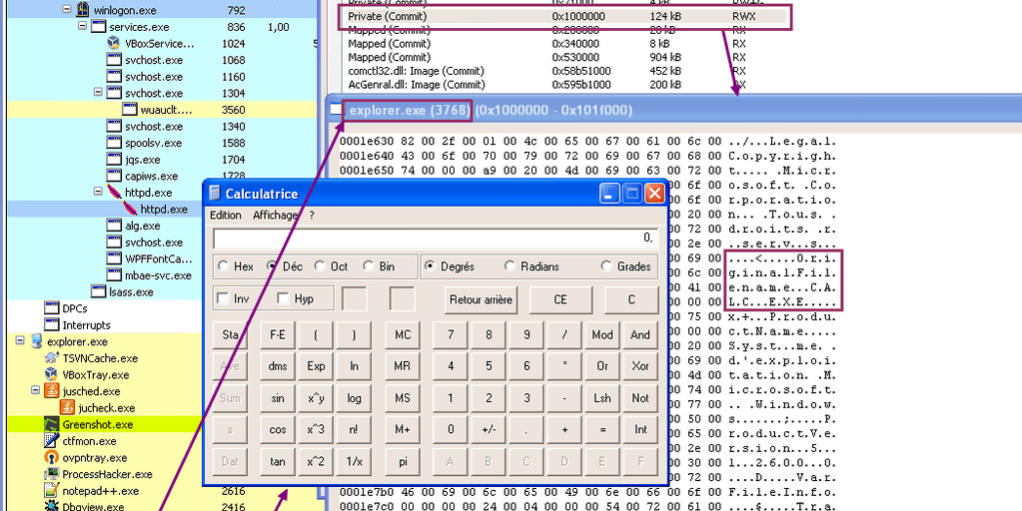The width and height of the screenshot is (1022, 511).
Task: Tick the Hyp checkbox
Action: [x=283, y=299]
